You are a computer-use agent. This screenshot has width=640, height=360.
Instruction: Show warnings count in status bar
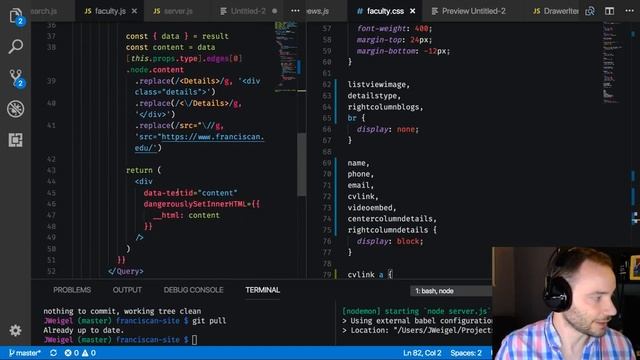coord(89,353)
